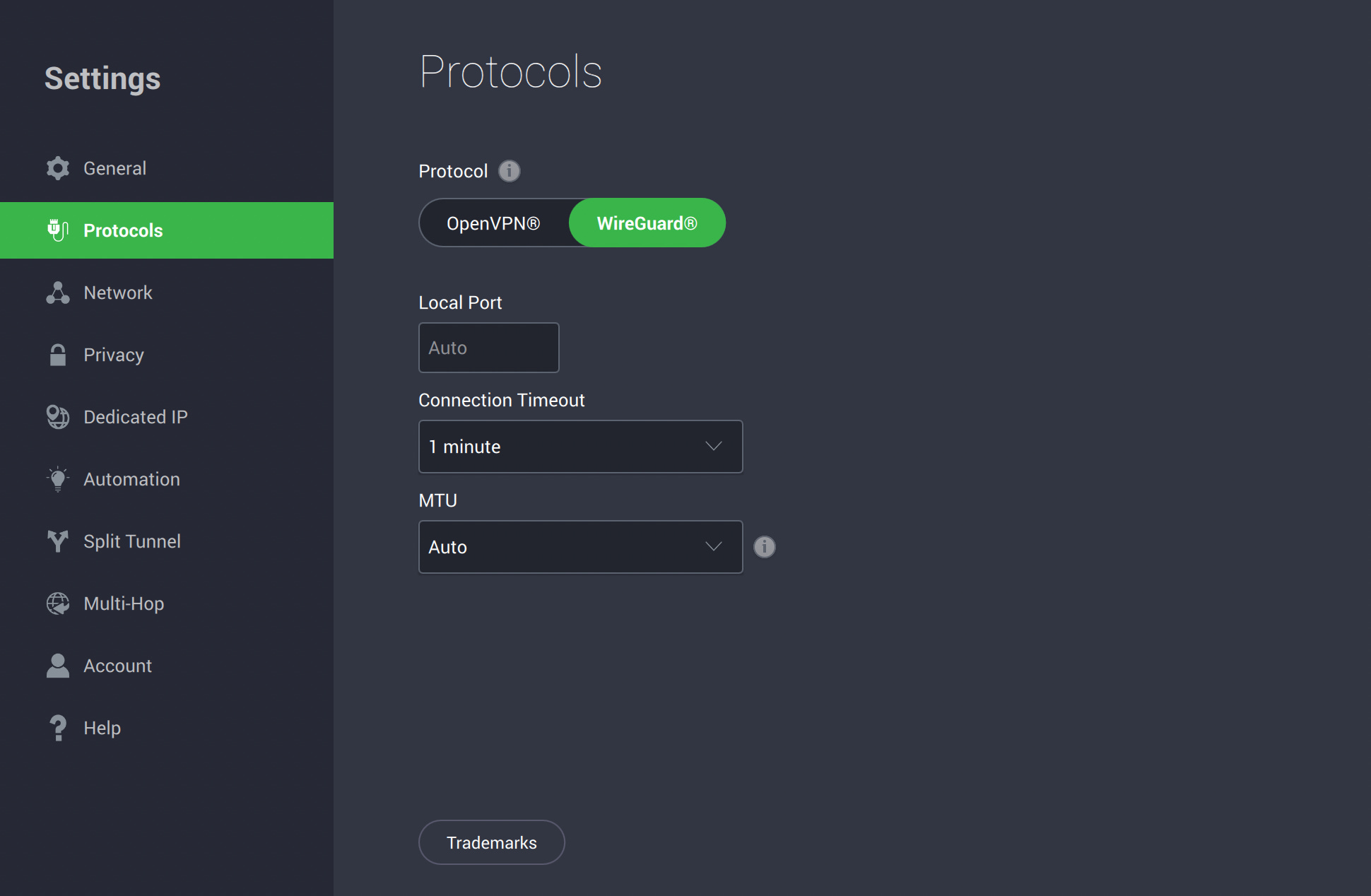Viewport: 1371px width, 896px height.
Task: Click the Split Tunnel fork icon
Action: pyautogui.click(x=58, y=541)
